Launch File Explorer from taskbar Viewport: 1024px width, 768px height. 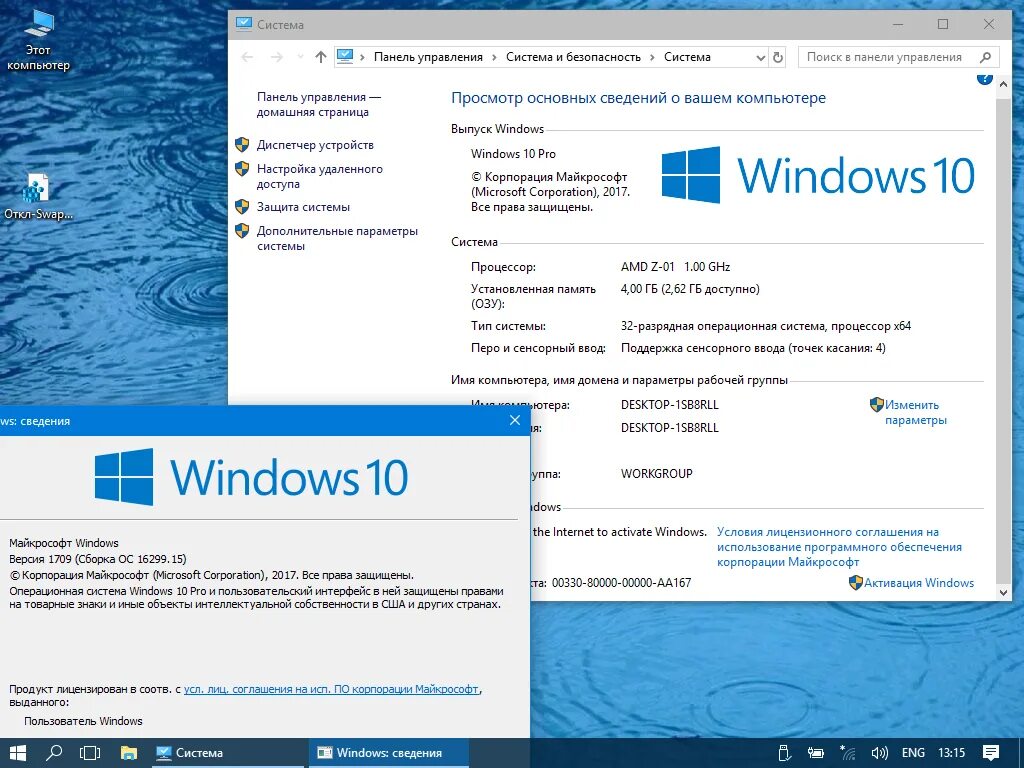(129, 753)
